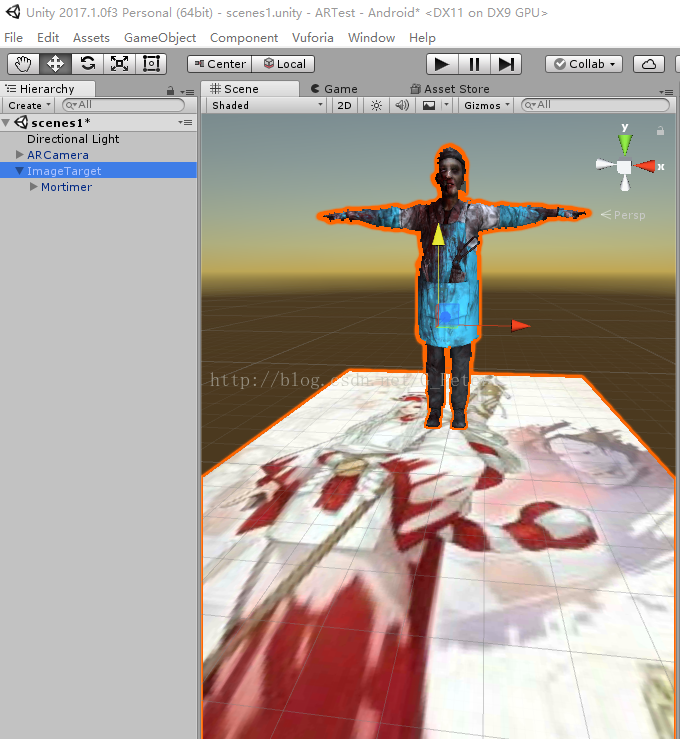This screenshot has height=739, width=680.
Task: Toggle scene audio speaker icon
Action: coord(402,105)
